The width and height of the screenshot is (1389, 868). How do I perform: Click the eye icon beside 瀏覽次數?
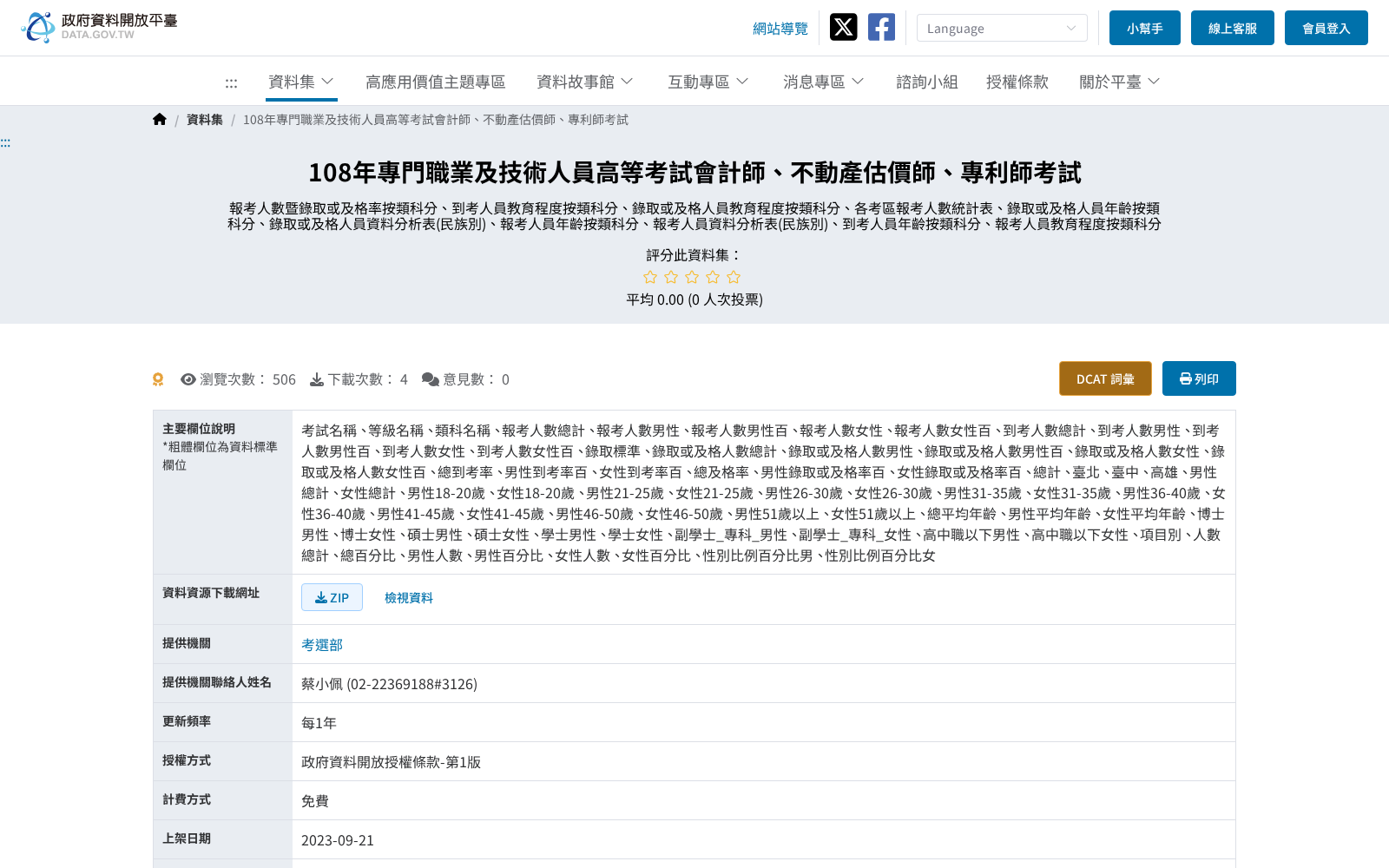[x=188, y=379]
